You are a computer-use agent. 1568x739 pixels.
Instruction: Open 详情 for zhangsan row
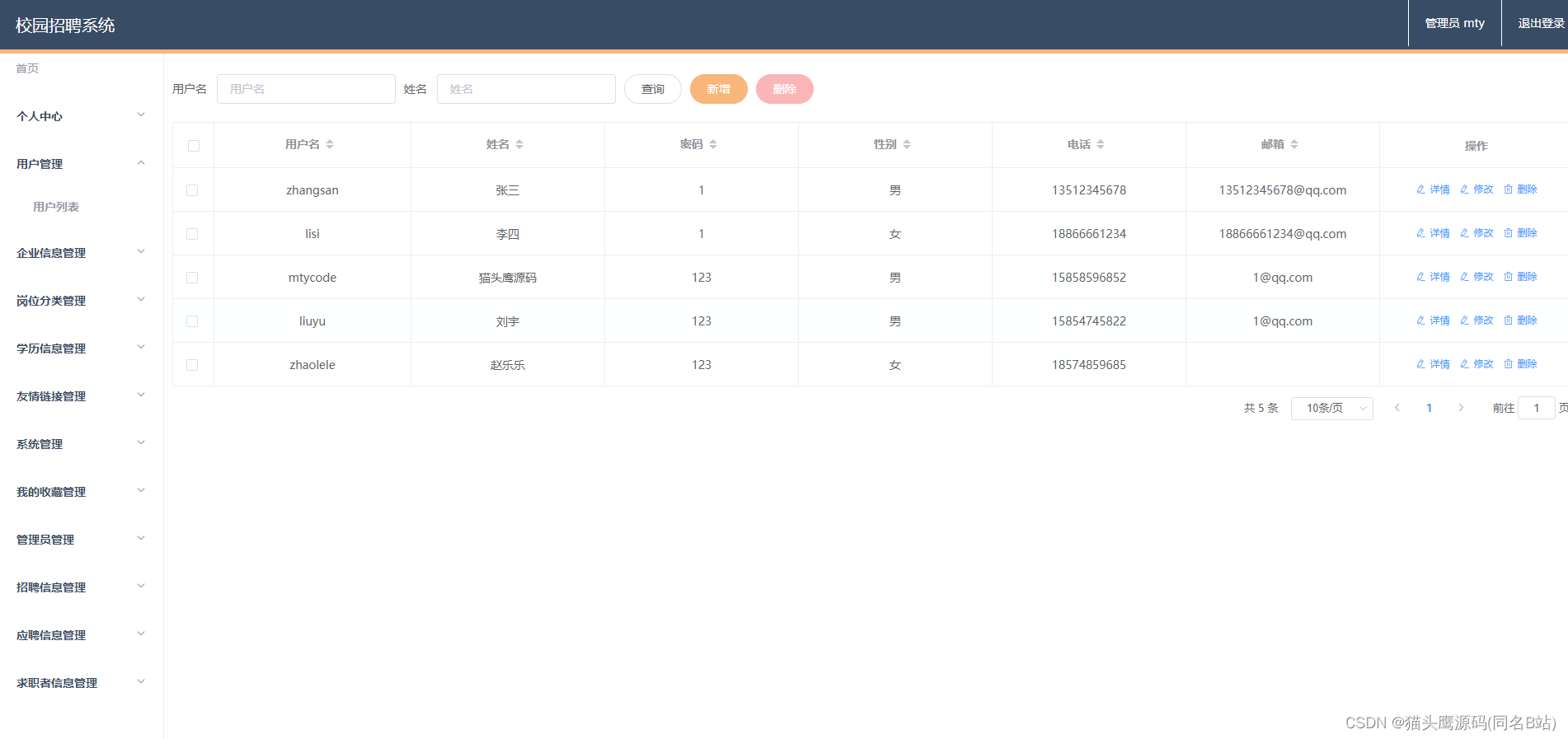click(x=1433, y=189)
